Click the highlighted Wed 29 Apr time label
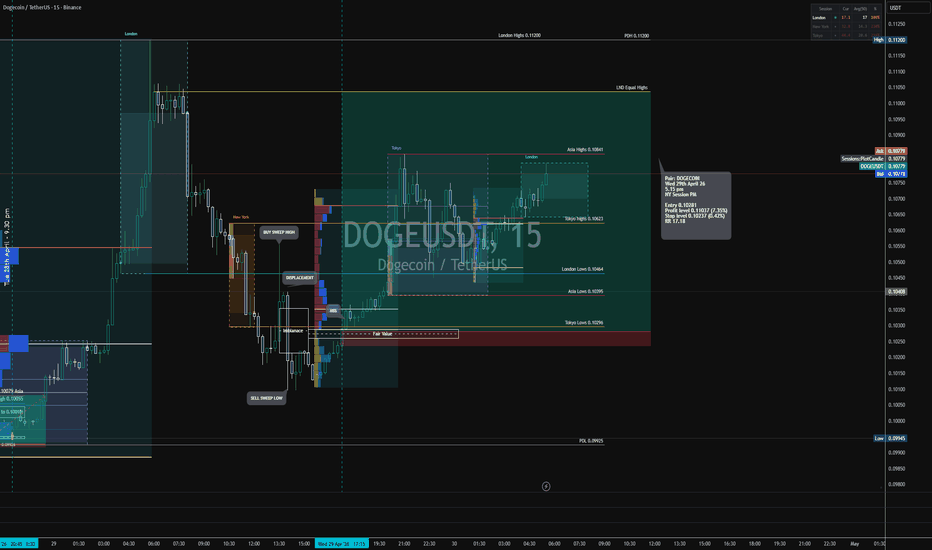The image size is (932, 550). (341, 543)
